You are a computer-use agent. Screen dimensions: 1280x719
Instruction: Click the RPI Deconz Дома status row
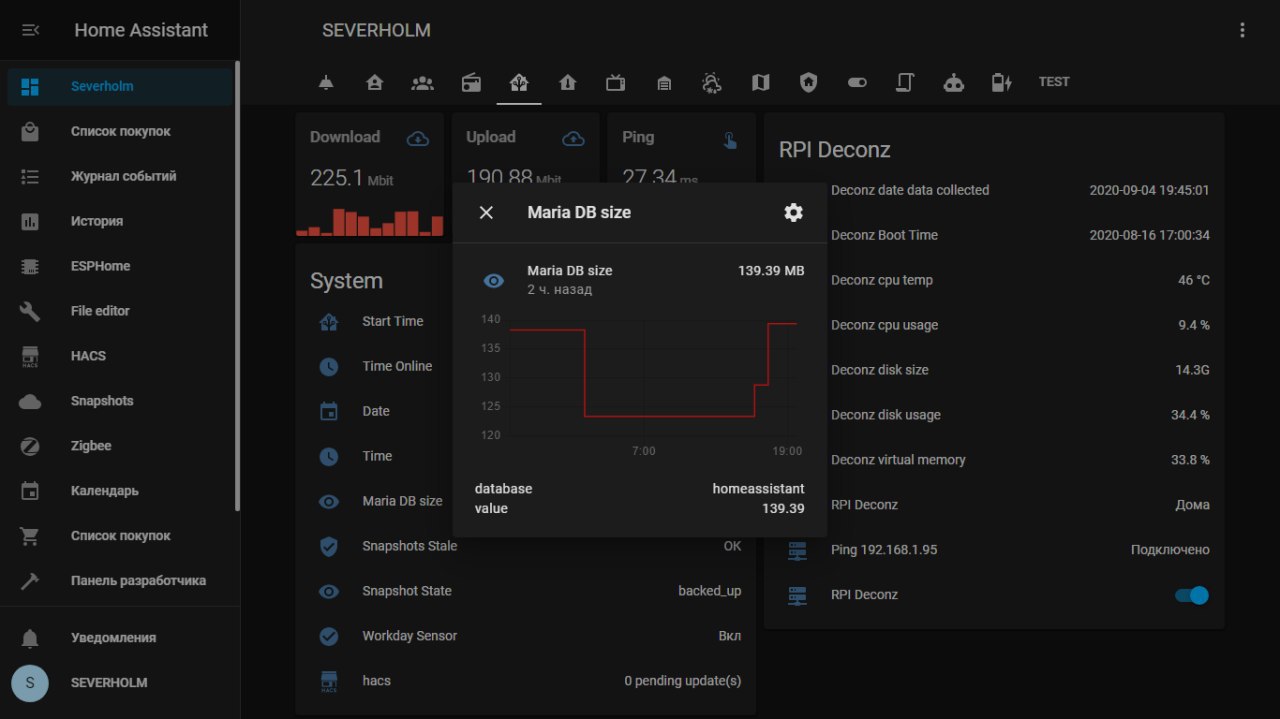[x=1020, y=505]
